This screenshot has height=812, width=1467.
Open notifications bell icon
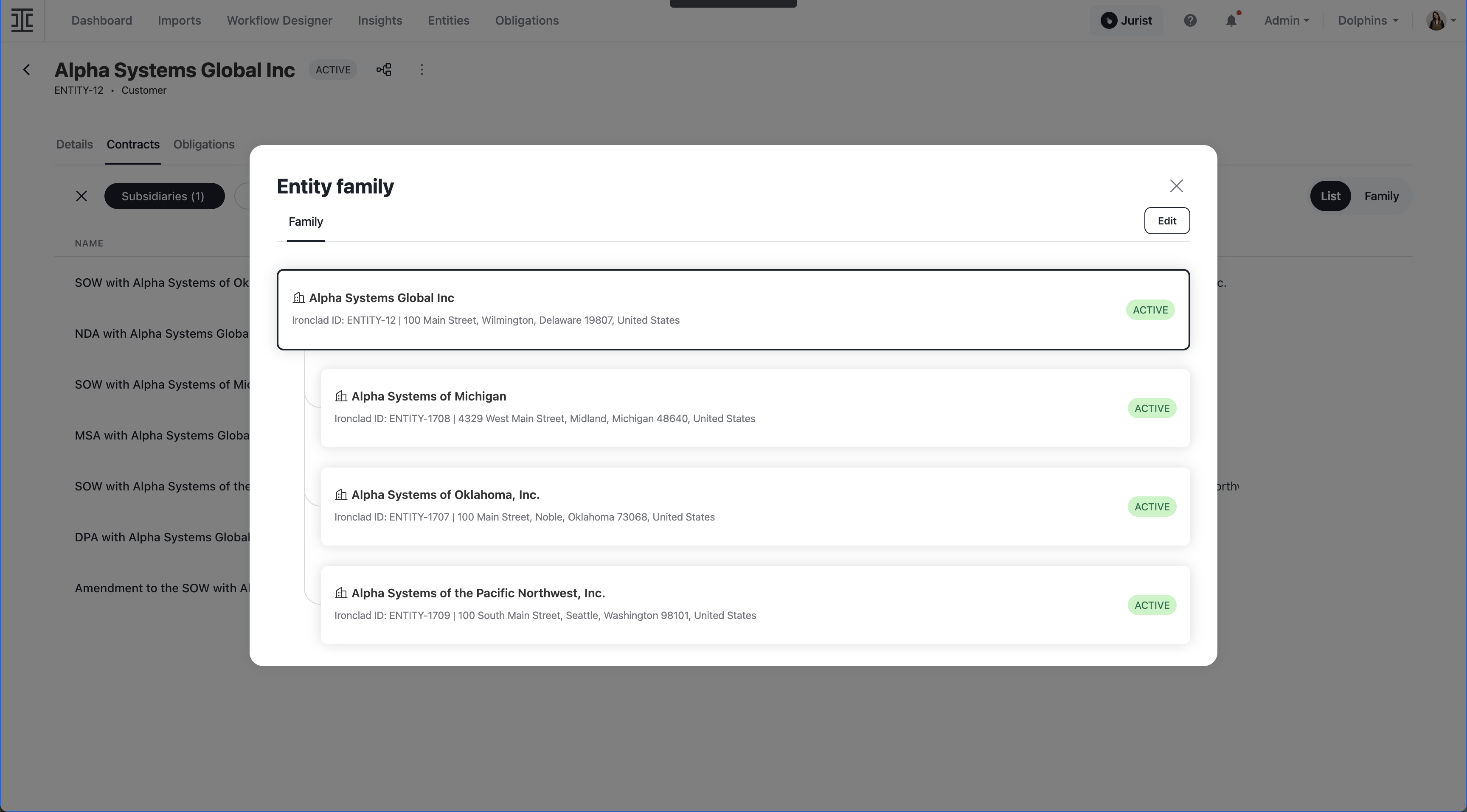[x=1231, y=20]
